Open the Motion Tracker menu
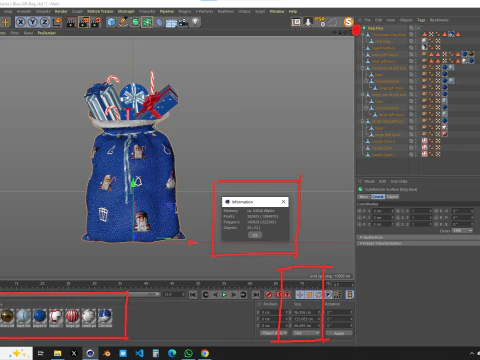The image size is (480, 360). pos(100,11)
